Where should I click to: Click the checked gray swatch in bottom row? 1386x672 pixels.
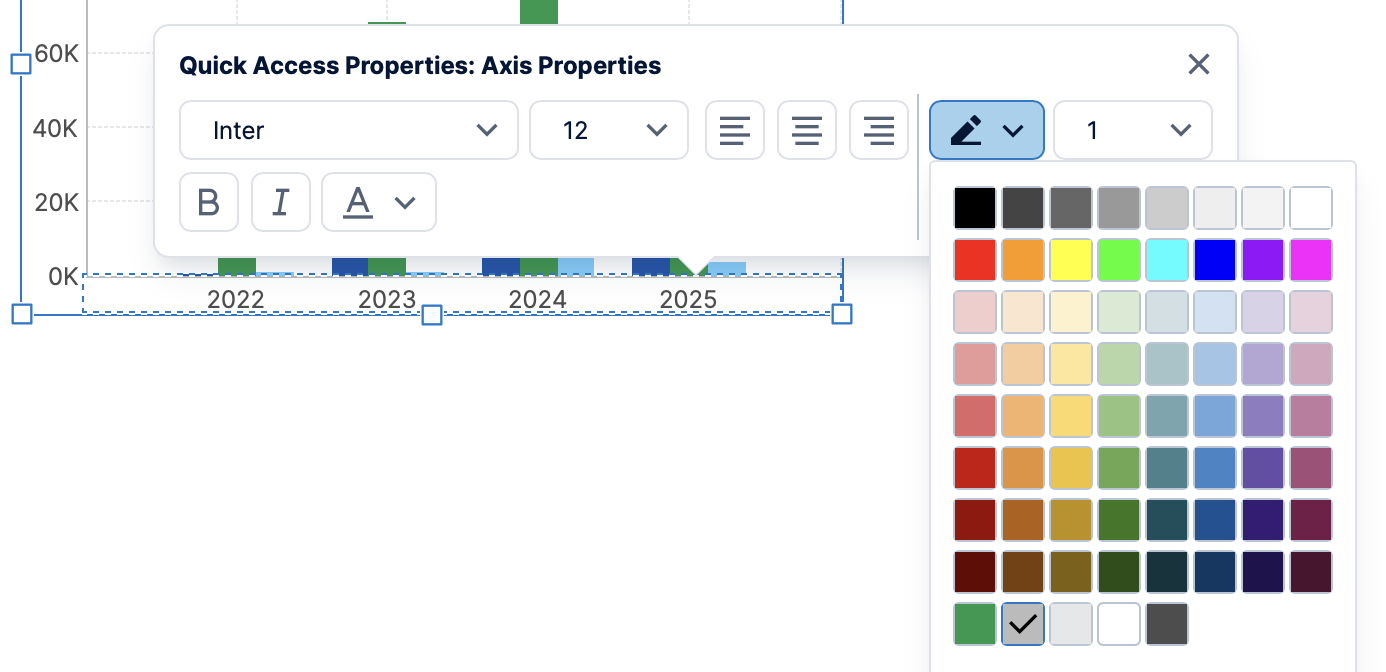click(1023, 623)
